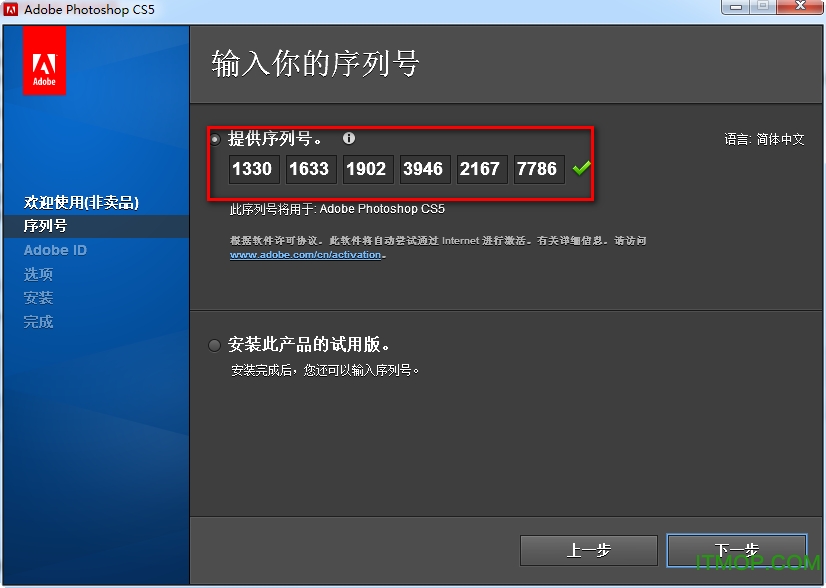Click the serial field containing 3946
The image size is (826, 588).
coord(425,169)
